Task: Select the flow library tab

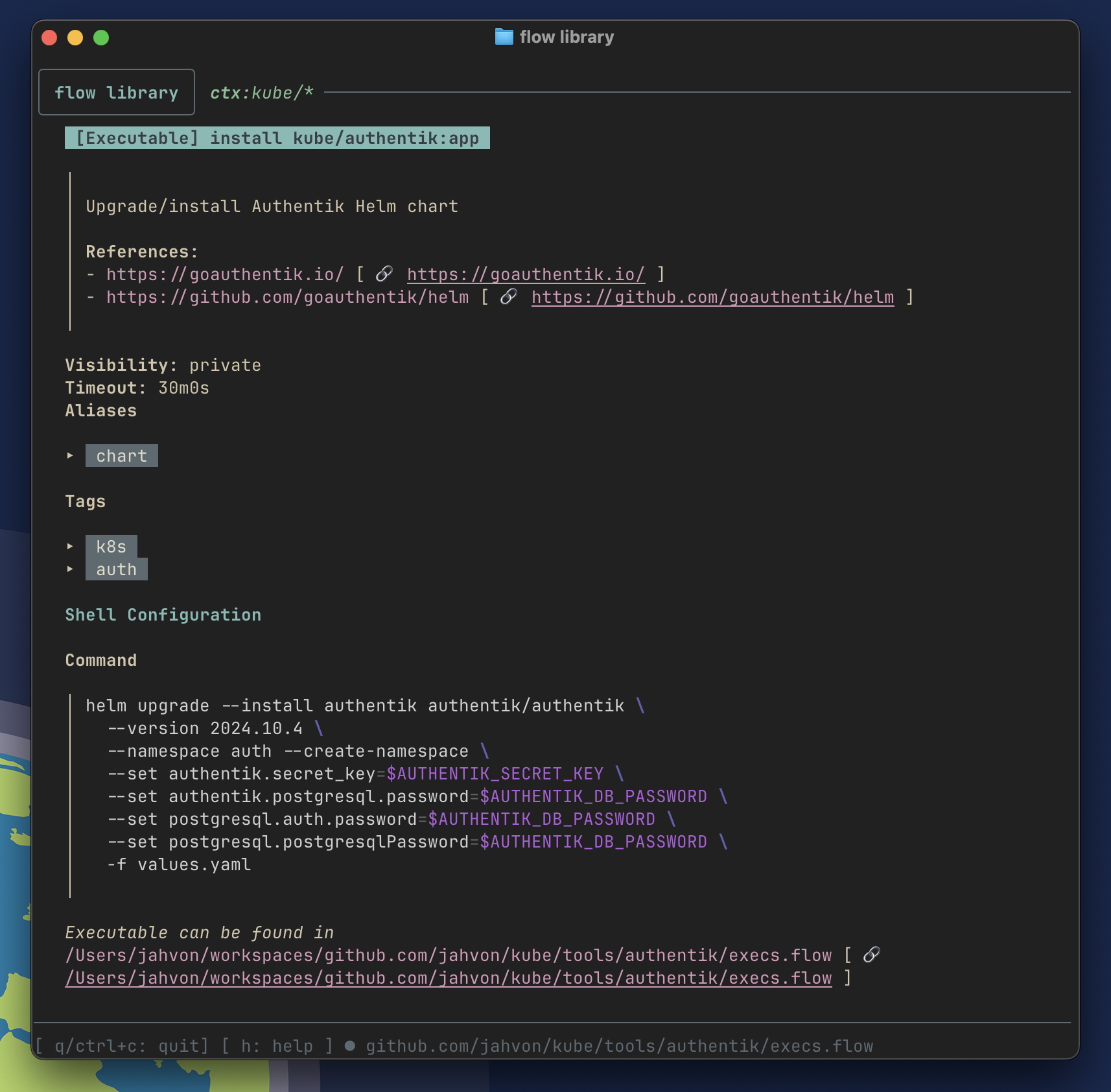Action: pyautogui.click(x=117, y=92)
